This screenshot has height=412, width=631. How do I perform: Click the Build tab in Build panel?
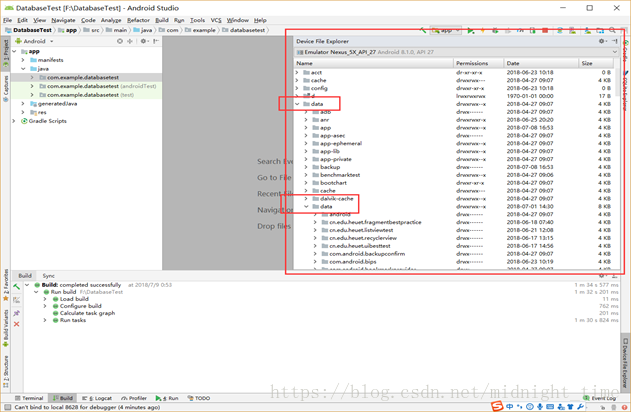point(25,276)
